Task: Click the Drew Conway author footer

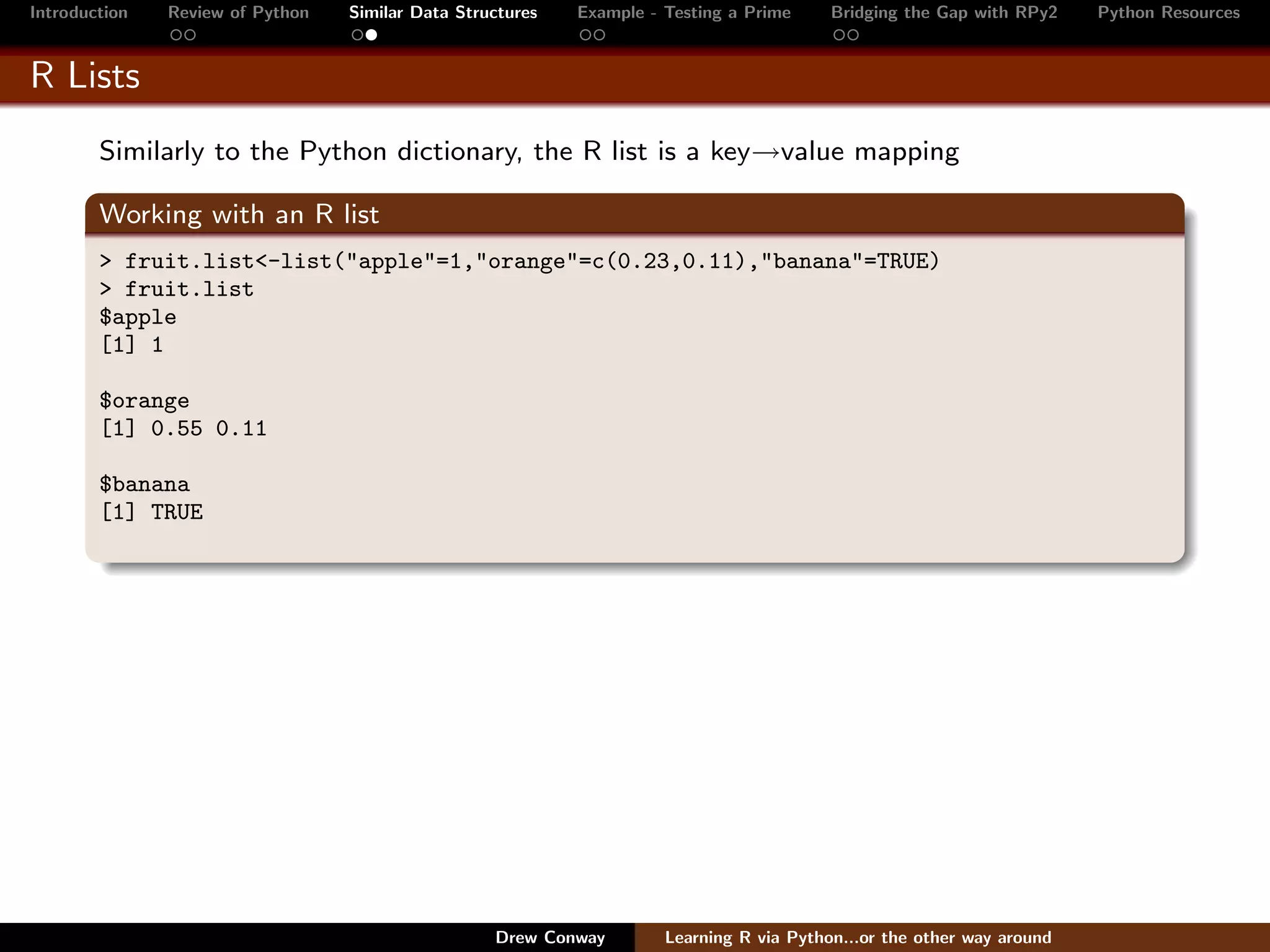Action: tap(550, 937)
